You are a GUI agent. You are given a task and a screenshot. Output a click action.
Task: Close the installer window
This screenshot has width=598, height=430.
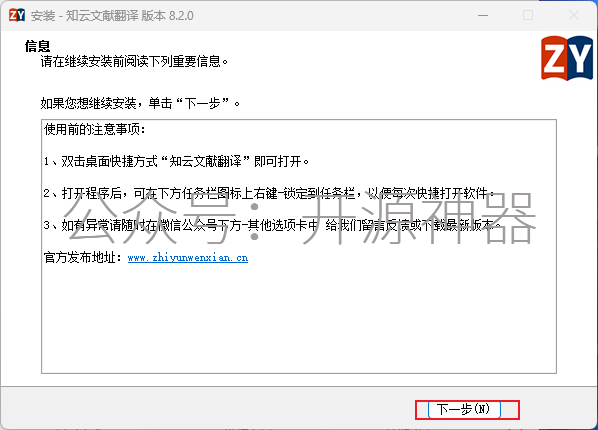click(574, 16)
